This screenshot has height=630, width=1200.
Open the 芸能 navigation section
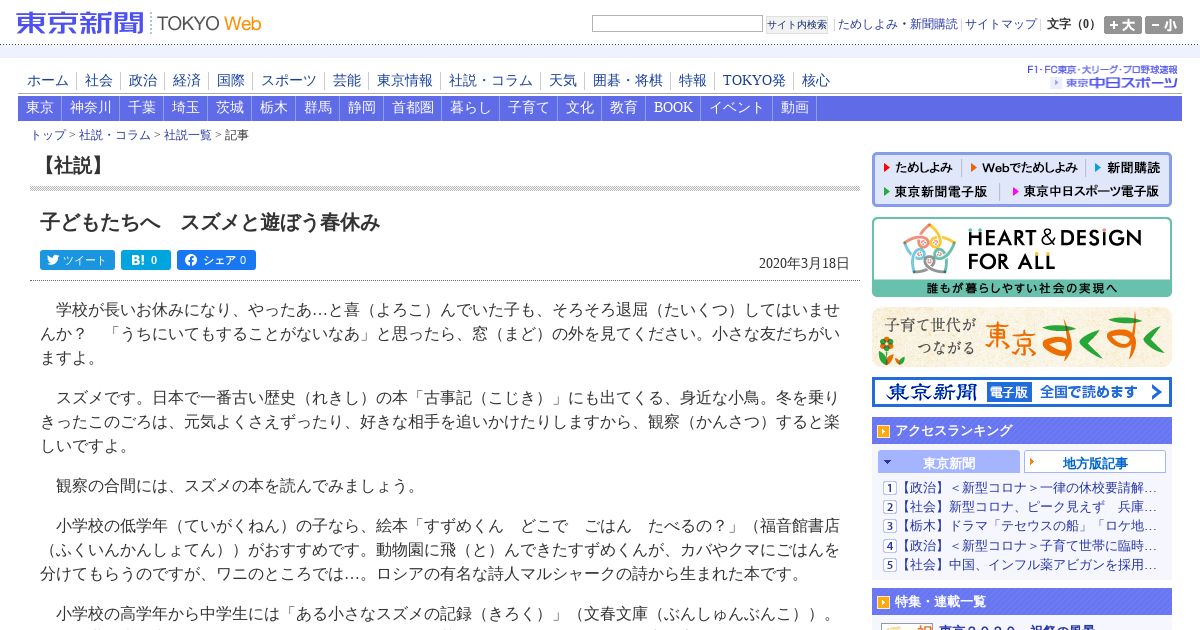[x=347, y=81]
